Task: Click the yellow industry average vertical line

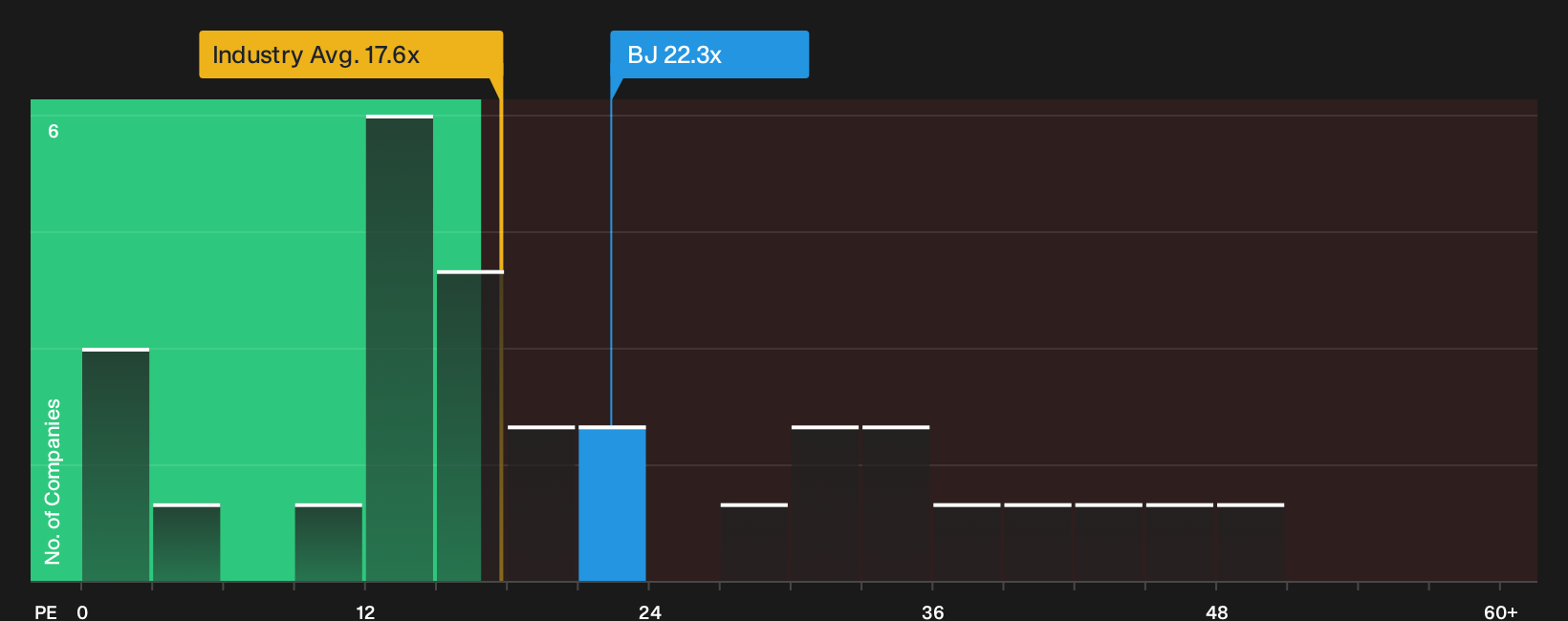Action: (501, 330)
